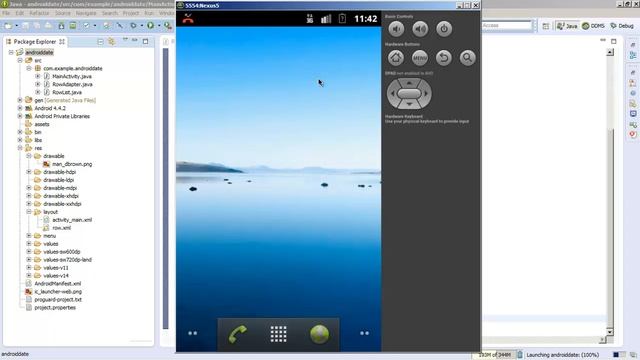
Task: Open the Android SDK Manager toolbar icon
Action: click(61, 25)
